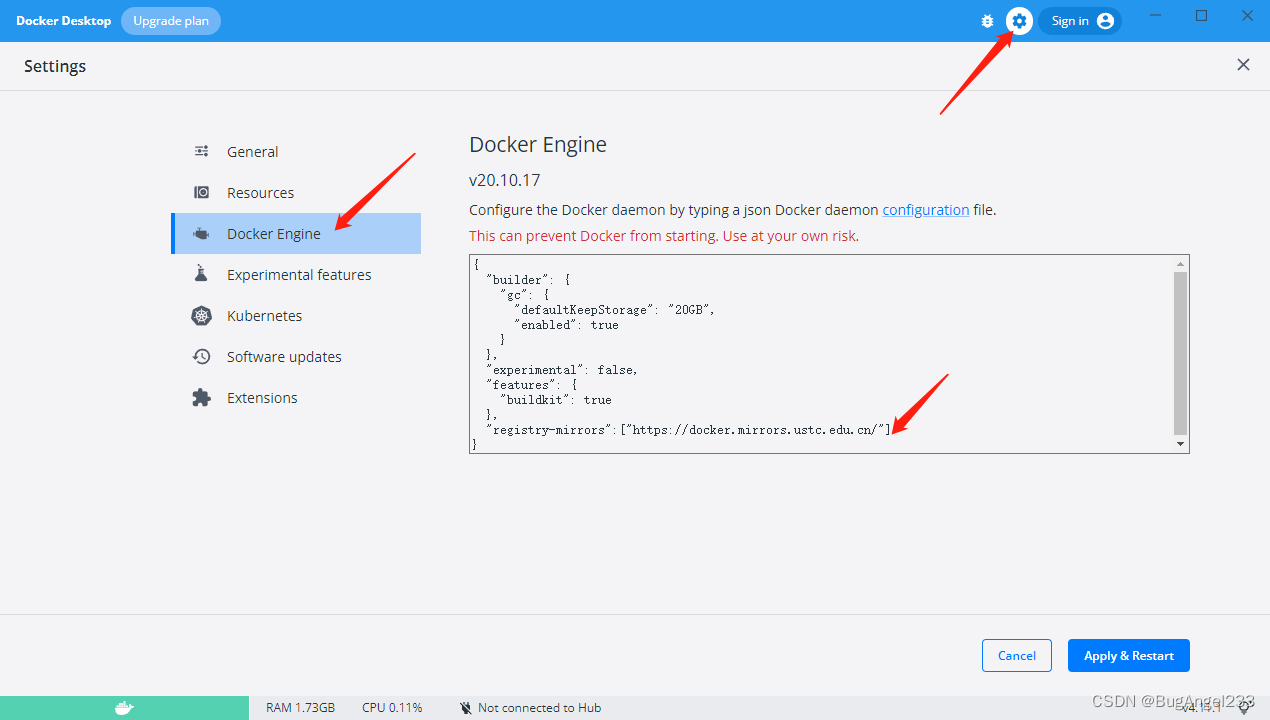Click the v20.10.17 version text
This screenshot has width=1270, height=720.
point(505,181)
